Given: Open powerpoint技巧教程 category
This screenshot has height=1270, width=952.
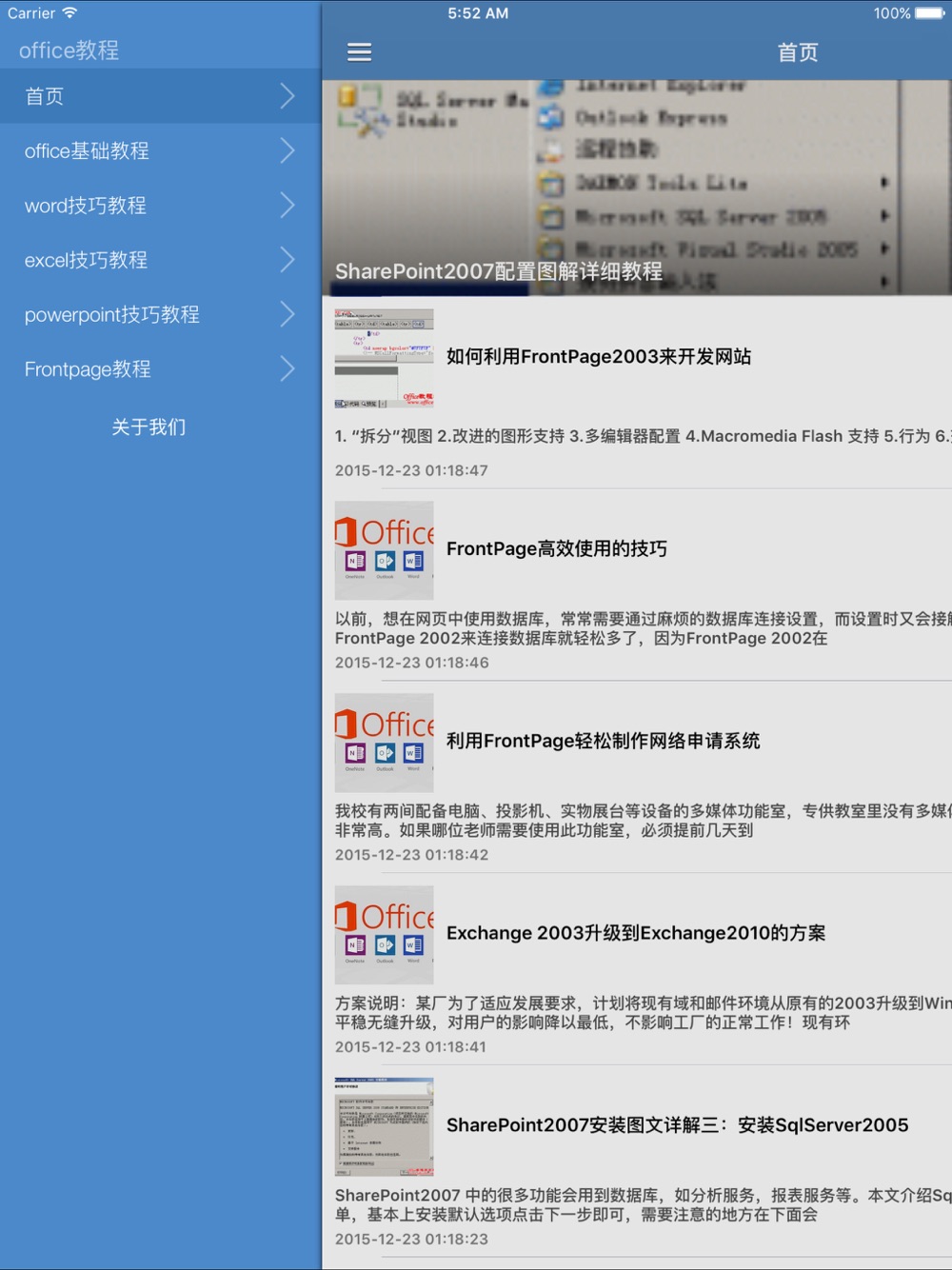Looking at the screenshot, I should [160, 314].
